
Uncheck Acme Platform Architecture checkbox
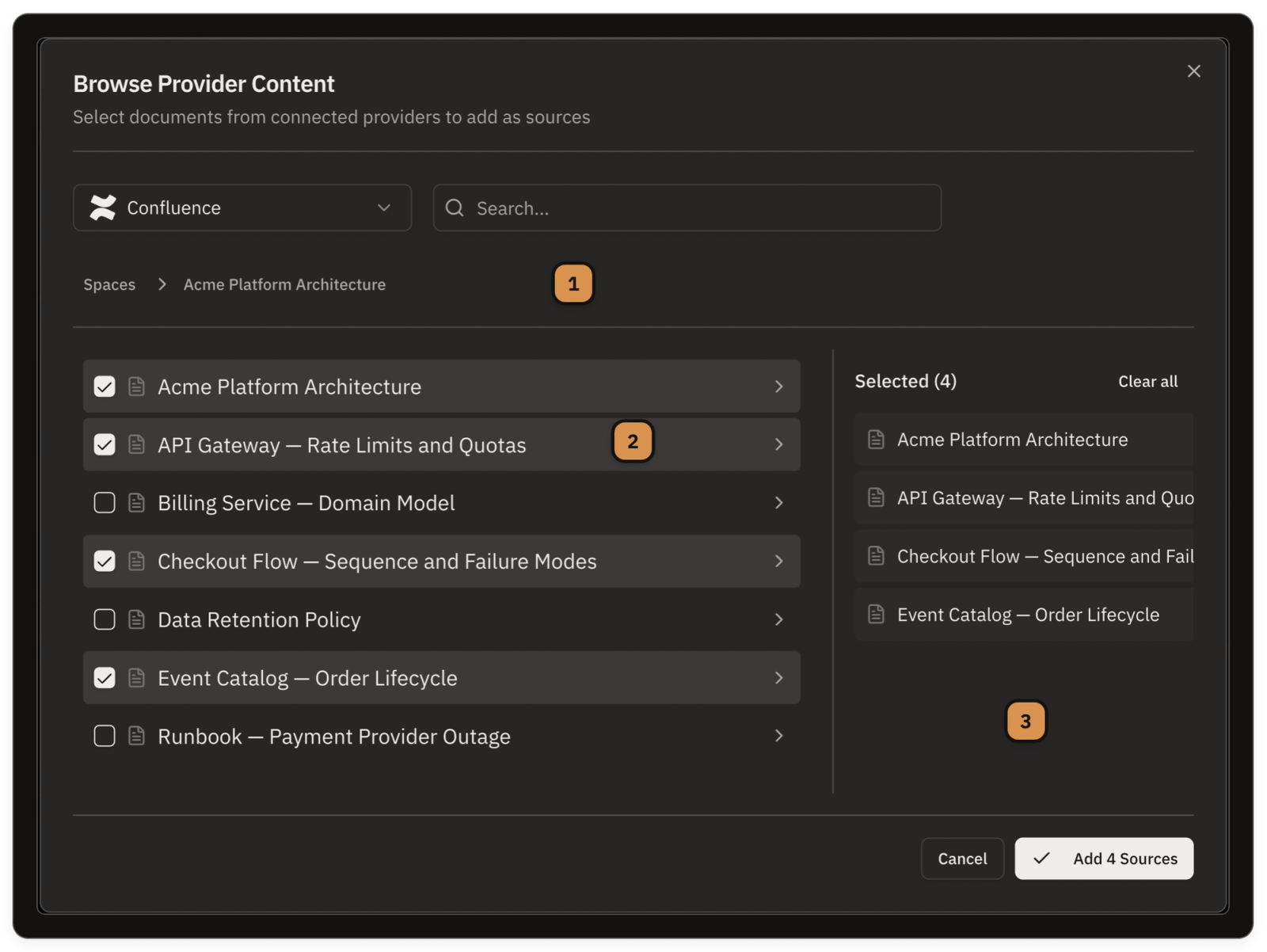click(x=105, y=387)
